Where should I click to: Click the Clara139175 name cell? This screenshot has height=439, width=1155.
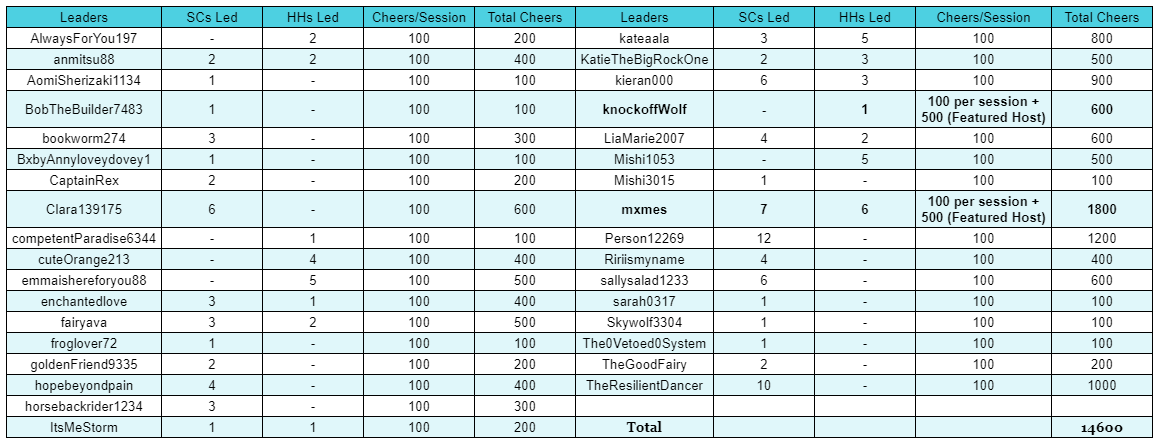coord(84,210)
